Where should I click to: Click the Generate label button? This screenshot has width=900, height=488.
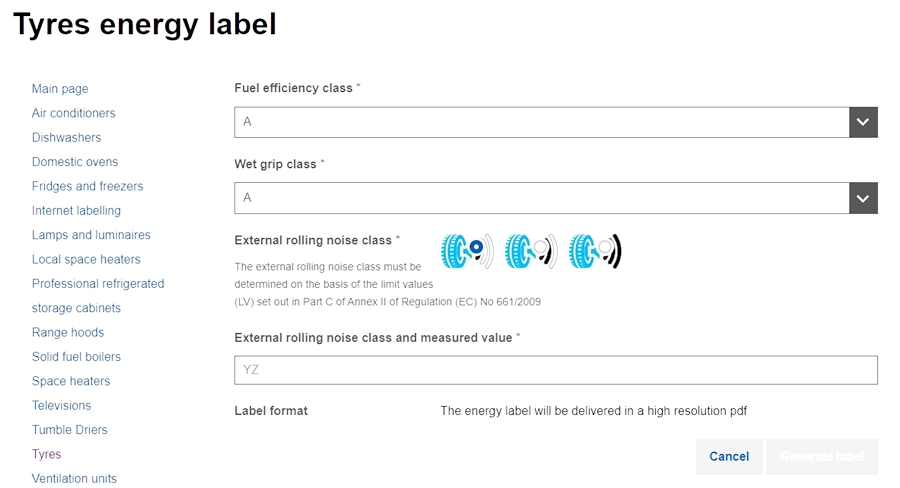pyautogui.click(x=821, y=457)
